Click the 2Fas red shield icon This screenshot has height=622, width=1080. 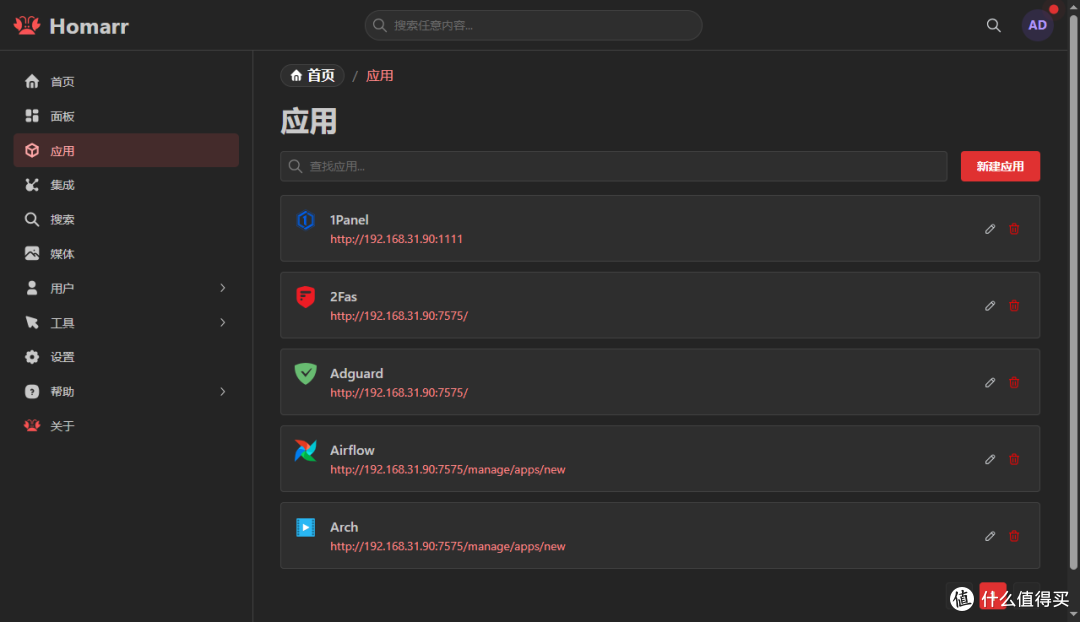(x=305, y=297)
